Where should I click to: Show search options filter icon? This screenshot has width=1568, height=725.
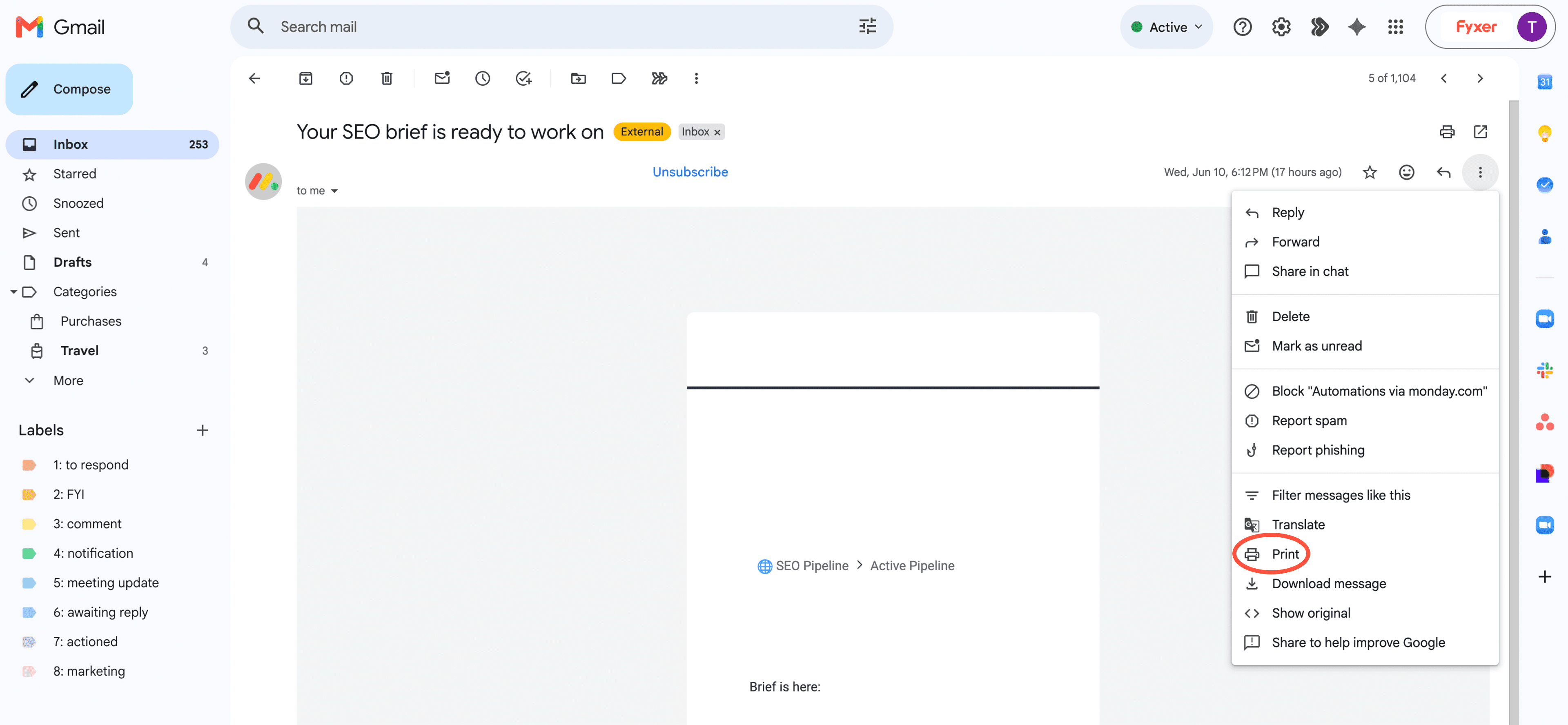[x=867, y=26]
